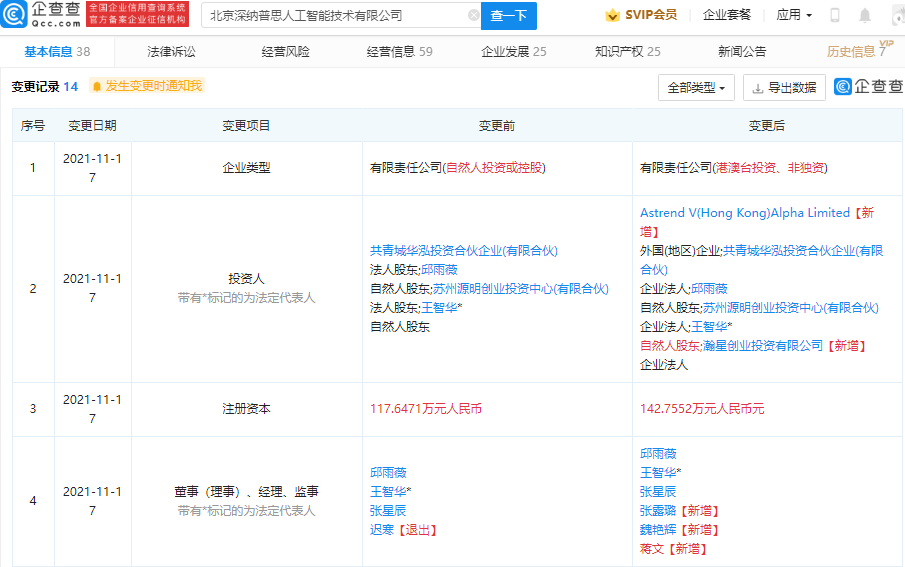Open 蒋文 link marked 新增
This screenshot has width=905, height=567.
(652, 549)
